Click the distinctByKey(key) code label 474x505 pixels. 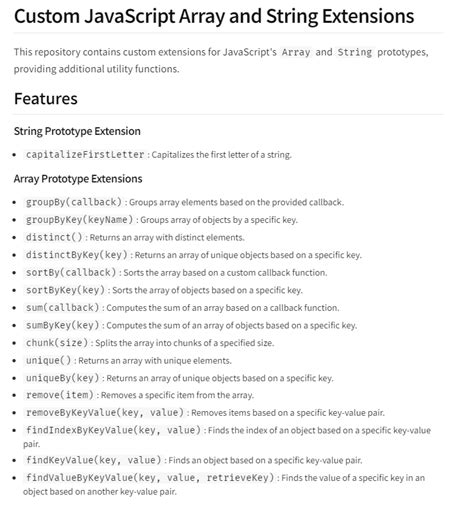[77, 255]
